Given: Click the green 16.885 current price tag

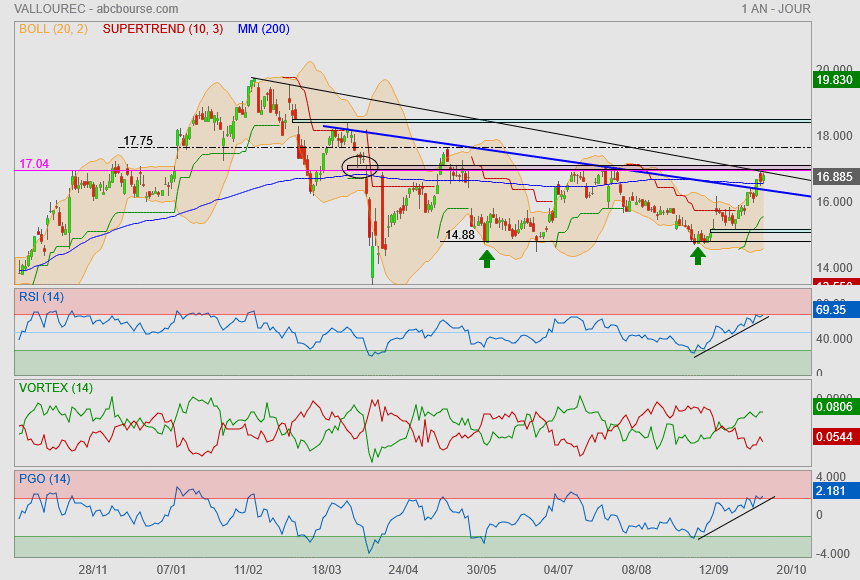Looking at the screenshot, I should coord(834,177).
